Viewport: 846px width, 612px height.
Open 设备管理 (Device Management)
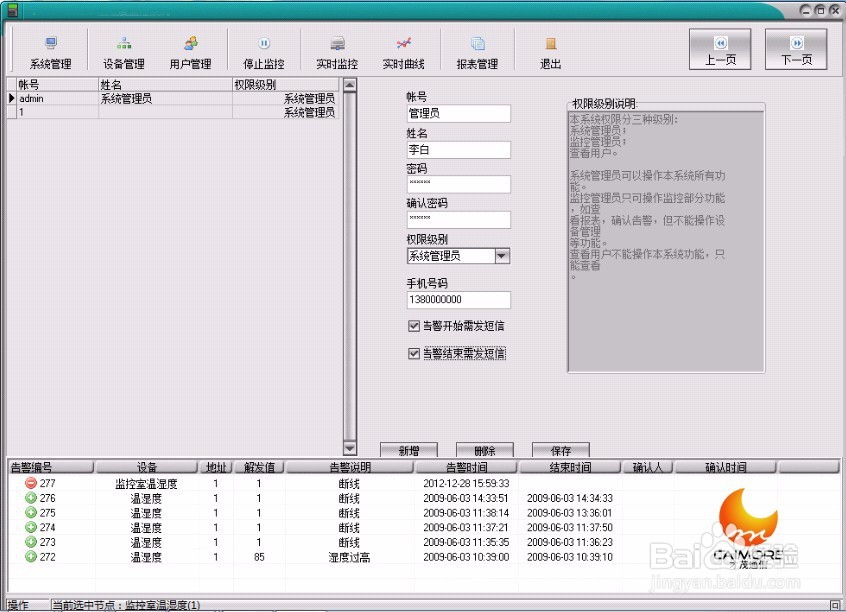click(124, 50)
